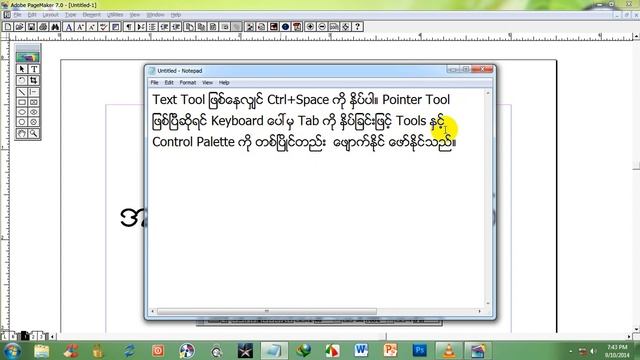Open PowerPoint from the taskbar

390,351
